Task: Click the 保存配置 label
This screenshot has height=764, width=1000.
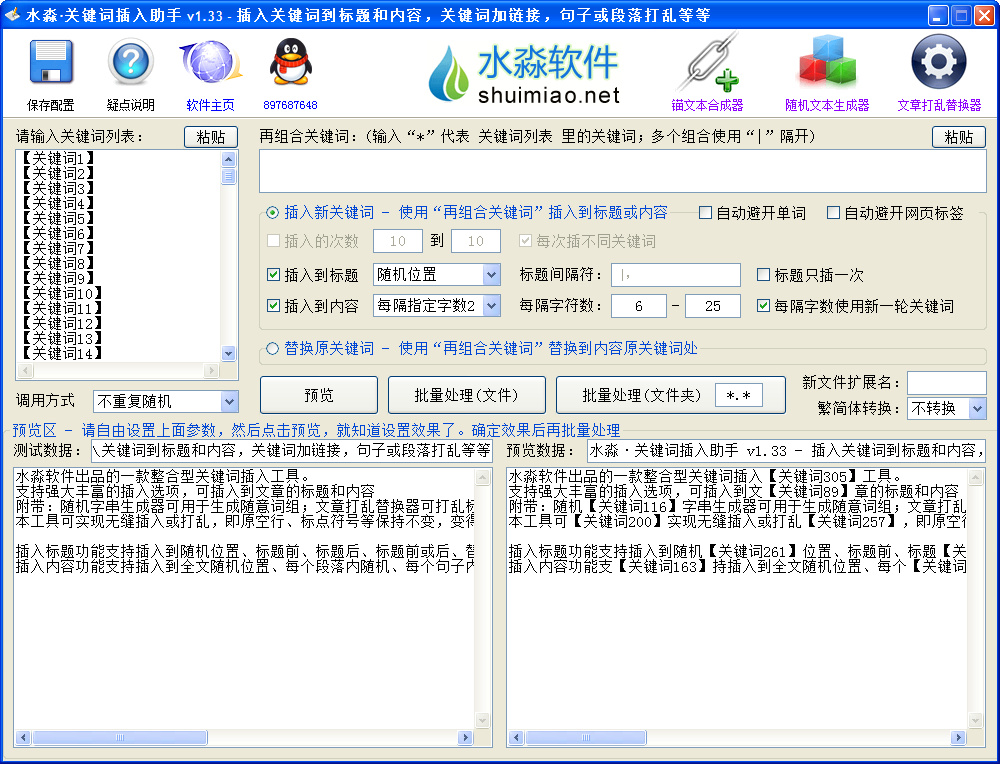Action: click(x=50, y=105)
